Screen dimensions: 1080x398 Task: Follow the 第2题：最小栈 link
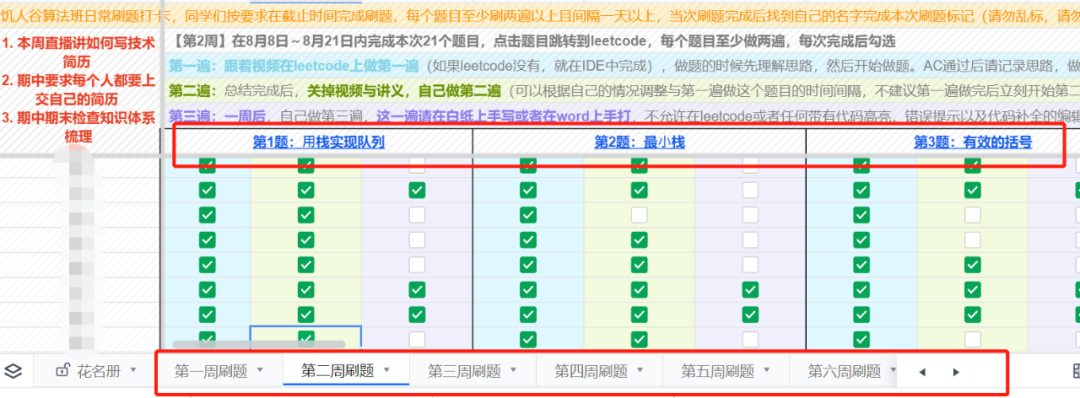point(639,143)
